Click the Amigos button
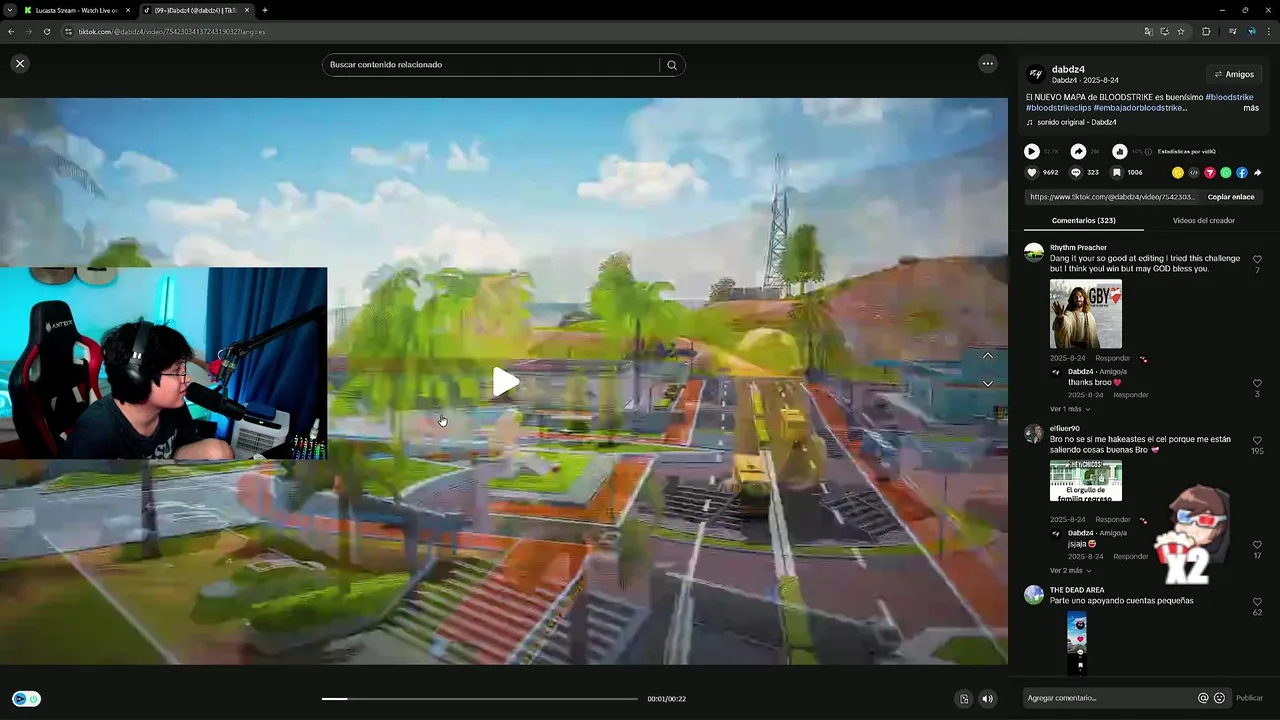This screenshot has width=1280, height=720. click(1234, 74)
